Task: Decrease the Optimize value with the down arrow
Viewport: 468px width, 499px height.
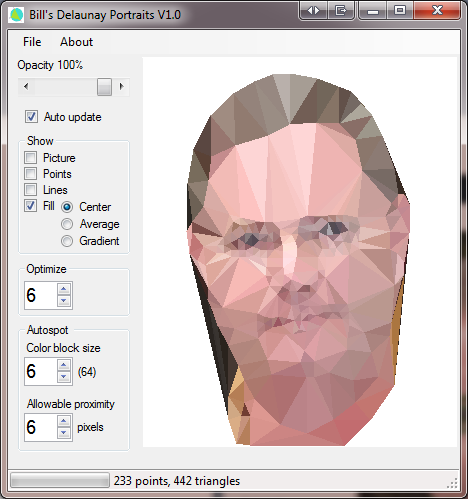Action: (64, 301)
